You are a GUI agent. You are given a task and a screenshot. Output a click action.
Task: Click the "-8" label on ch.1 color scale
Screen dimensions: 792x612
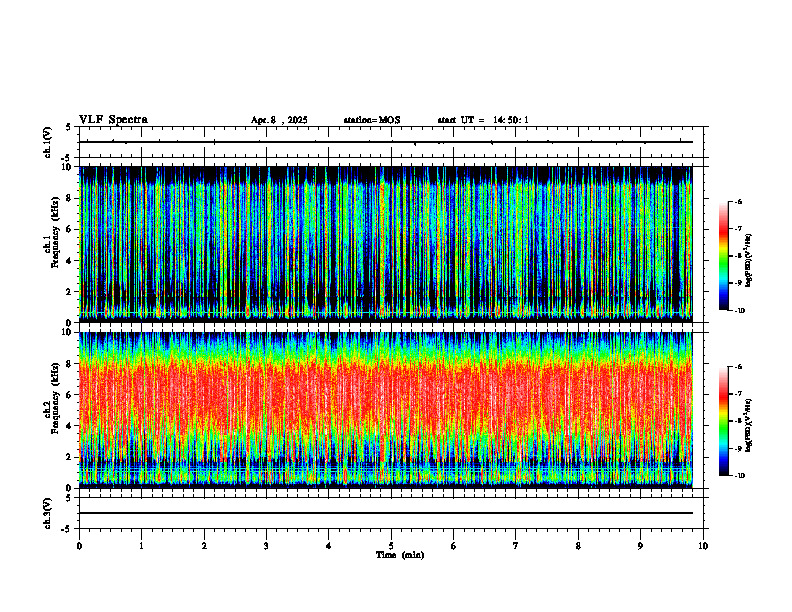coord(739,256)
